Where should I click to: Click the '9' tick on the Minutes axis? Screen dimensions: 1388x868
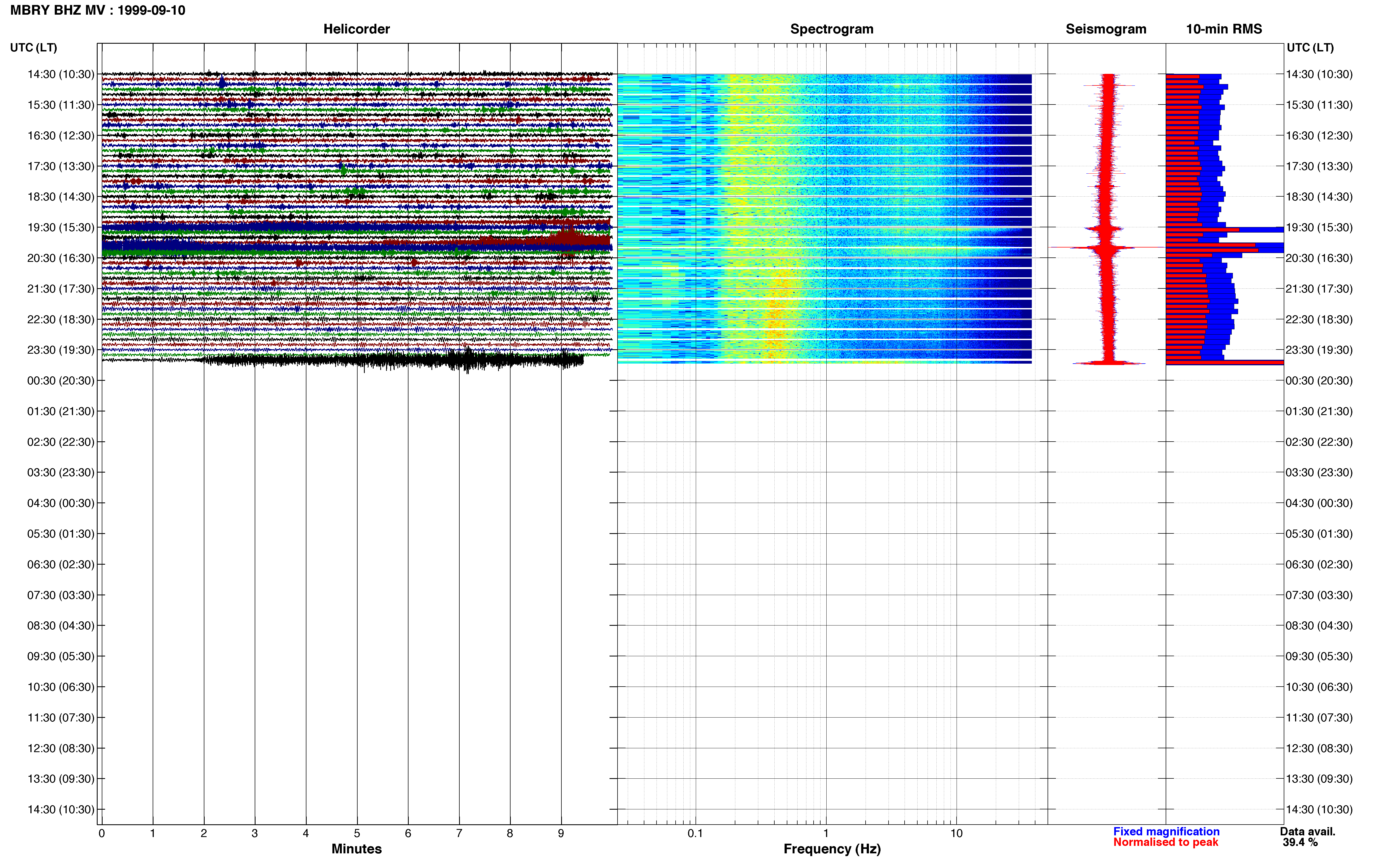coord(561,833)
